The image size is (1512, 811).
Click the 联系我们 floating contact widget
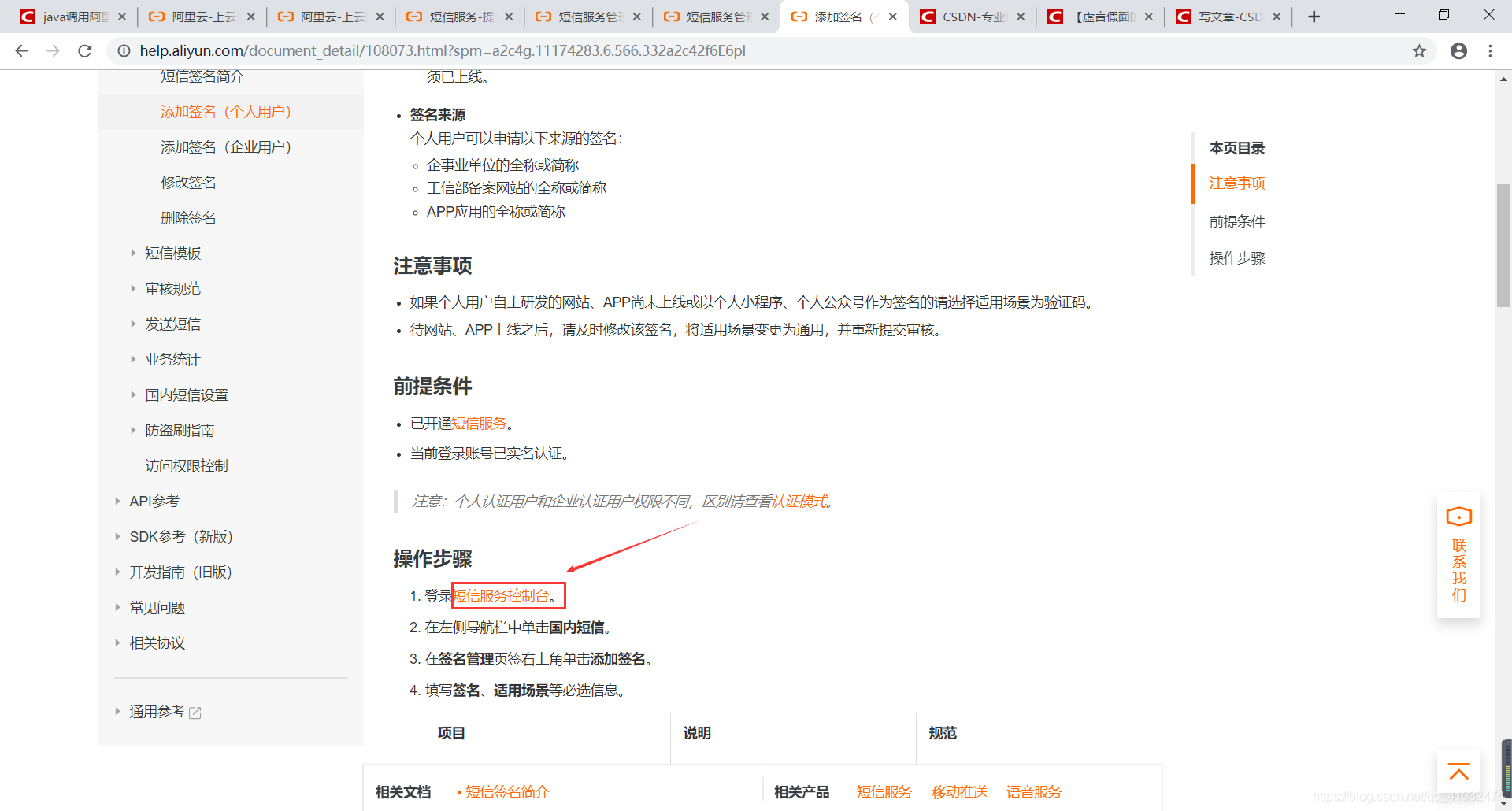point(1458,555)
